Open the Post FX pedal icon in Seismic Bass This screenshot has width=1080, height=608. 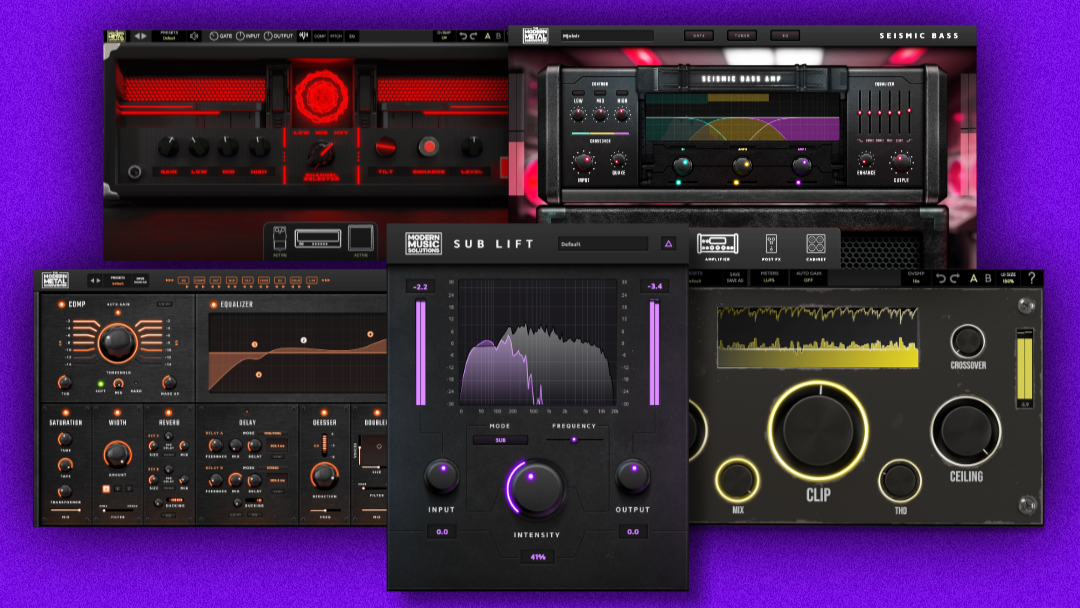[x=771, y=244]
